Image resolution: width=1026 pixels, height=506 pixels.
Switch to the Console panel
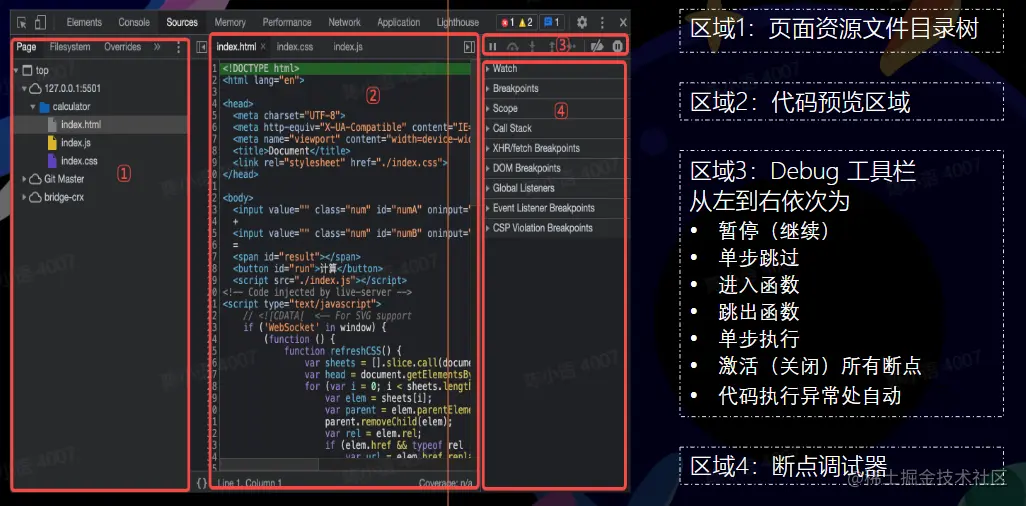click(134, 22)
